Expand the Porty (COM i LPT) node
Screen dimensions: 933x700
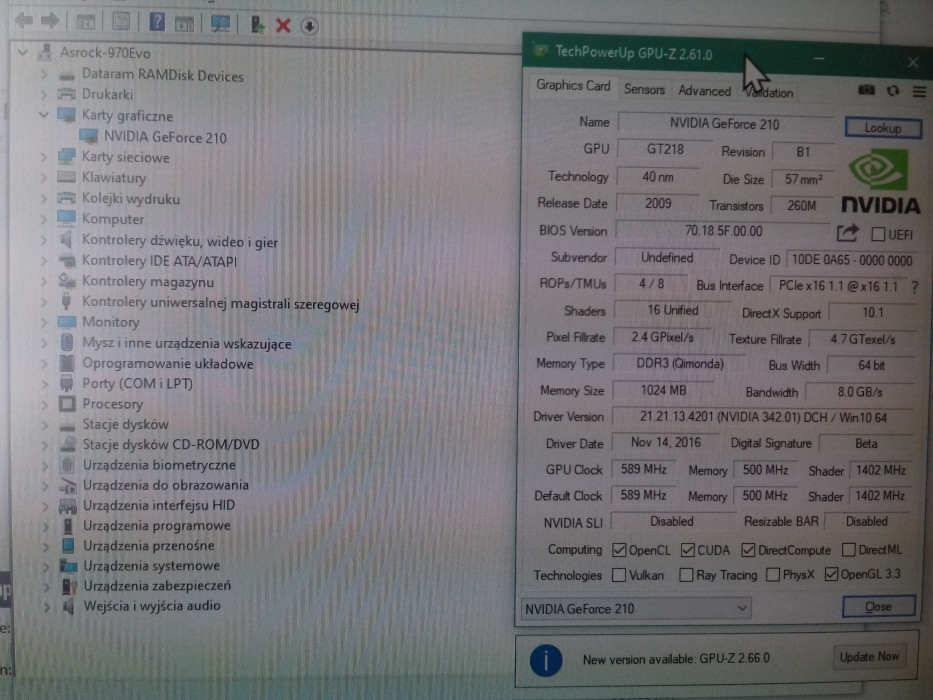pyautogui.click(x=45, y=383)
